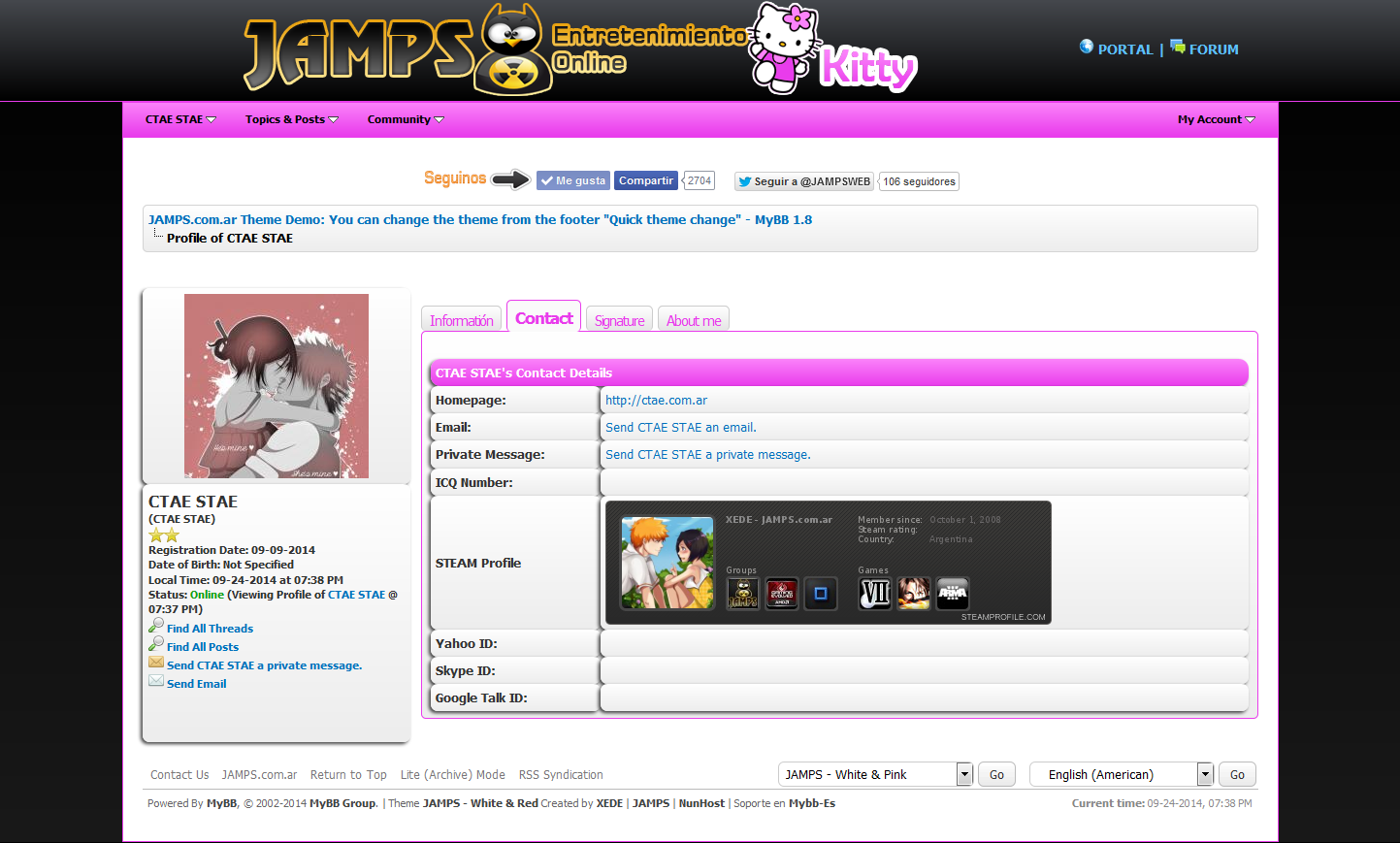The image size is (1400, 843).
Task: Open the About me tab
Action: click(x=694, y=320)
